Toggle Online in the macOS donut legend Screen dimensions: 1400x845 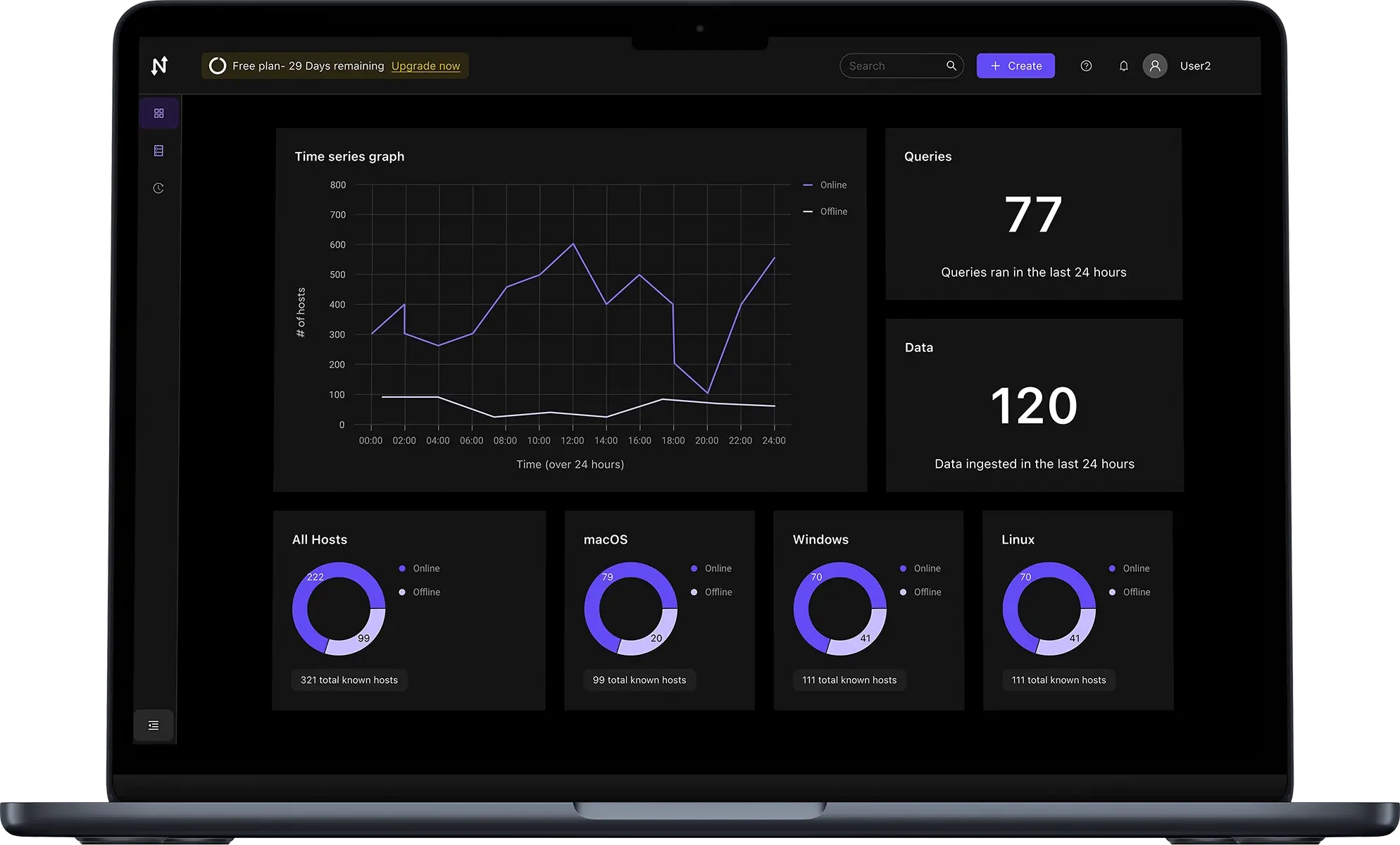tap(711, 568)
